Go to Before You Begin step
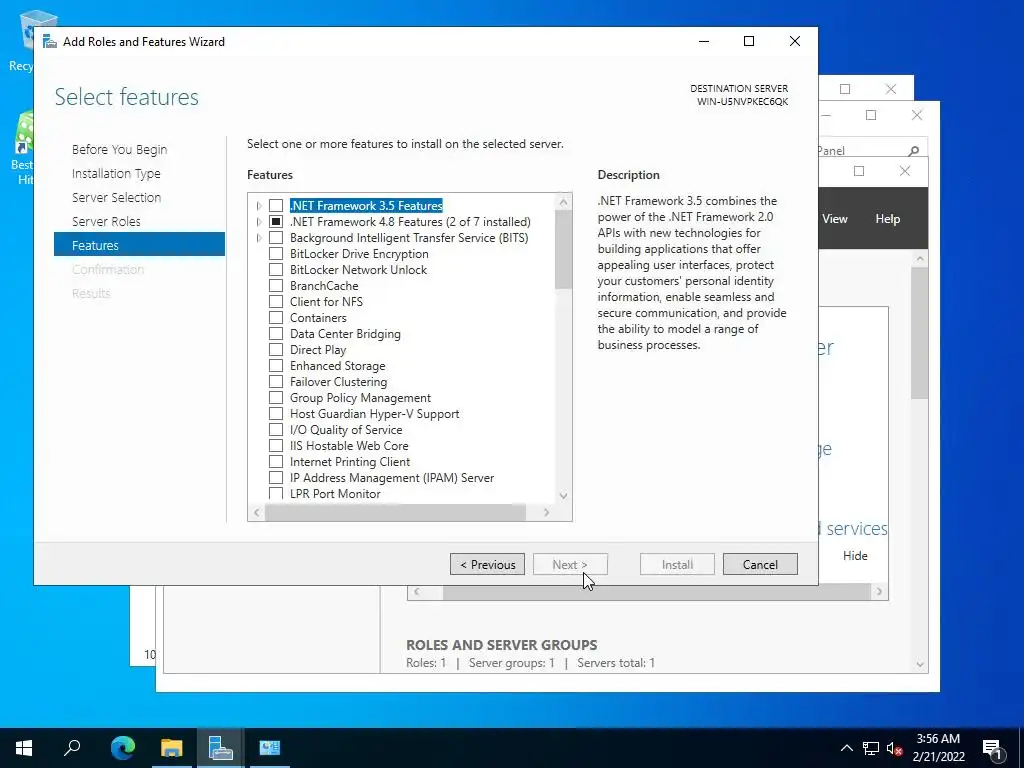Screen dimensions: 1024x768 (120, 150)
